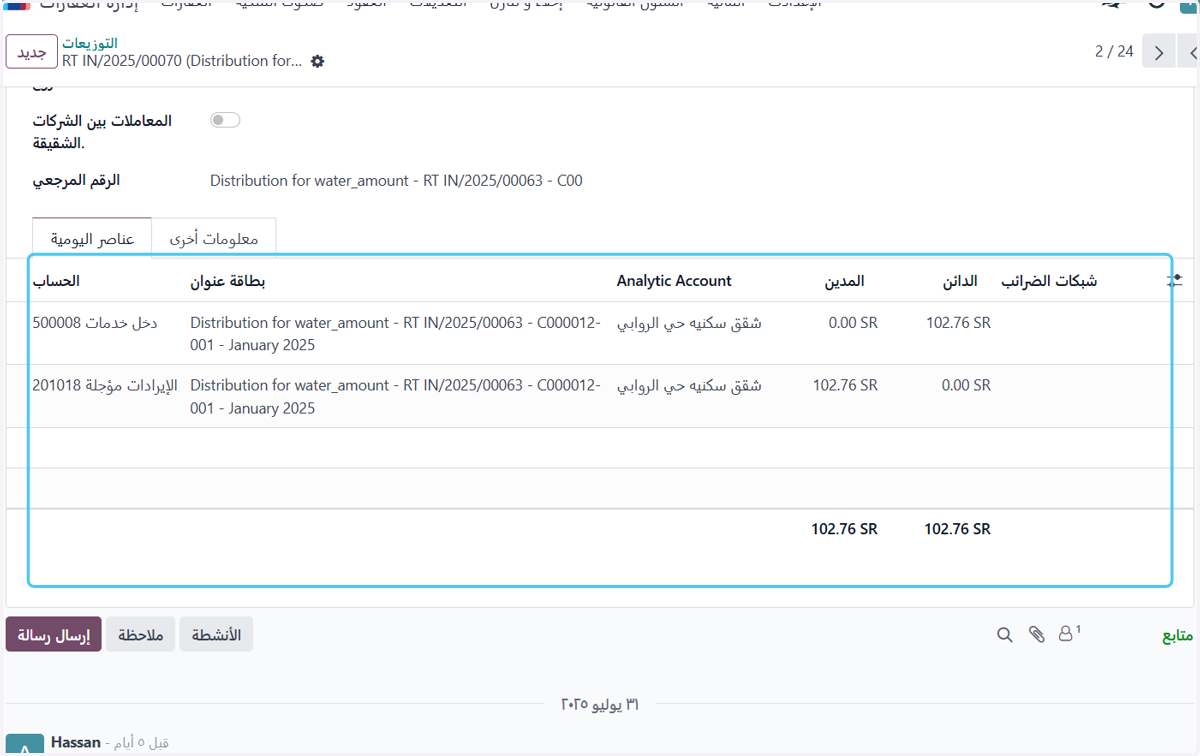
Task: Sort by the الدائن column header
Action: tap(960, 281)
